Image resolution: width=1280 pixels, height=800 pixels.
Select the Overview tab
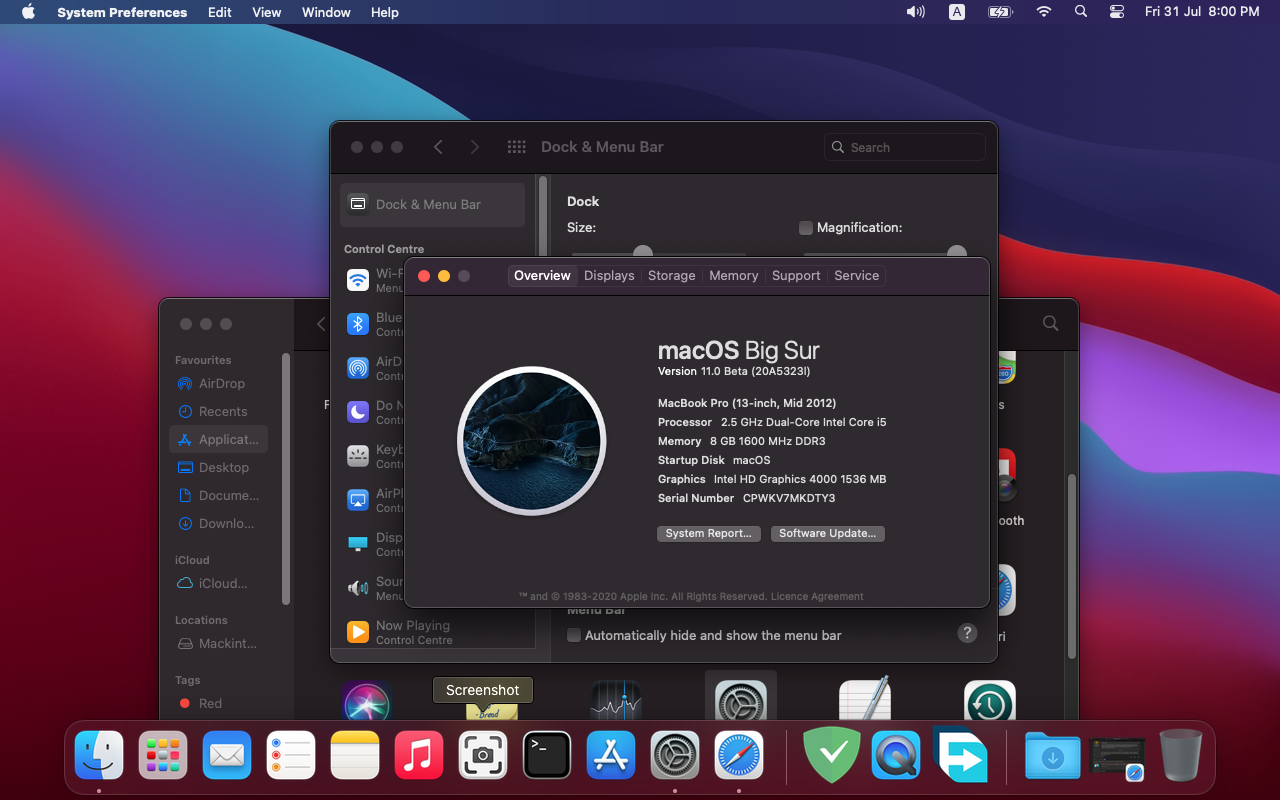pos(542,276)
